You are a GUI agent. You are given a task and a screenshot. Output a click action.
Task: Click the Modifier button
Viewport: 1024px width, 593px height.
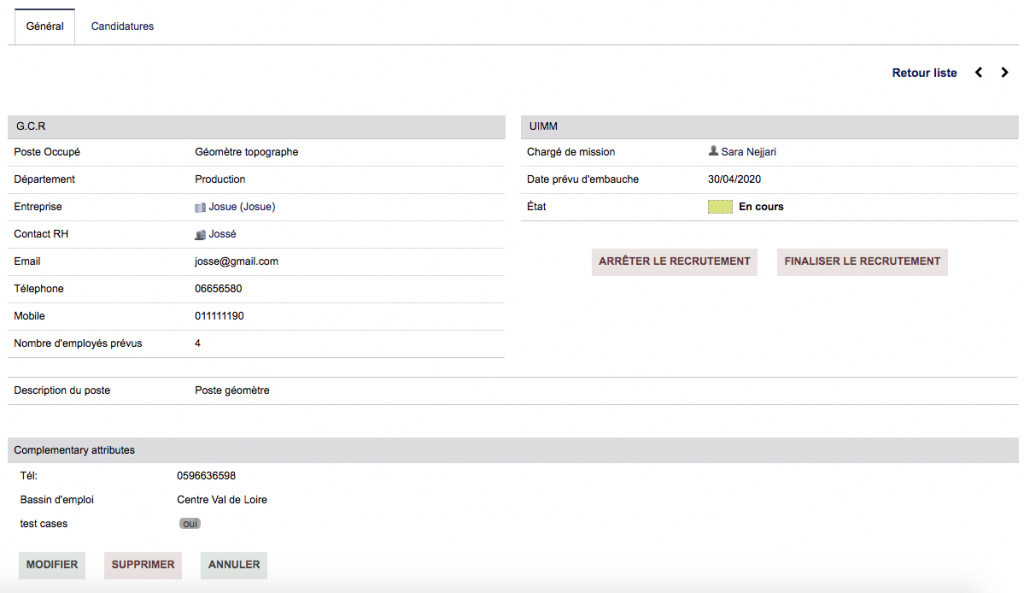pos(52,564)
